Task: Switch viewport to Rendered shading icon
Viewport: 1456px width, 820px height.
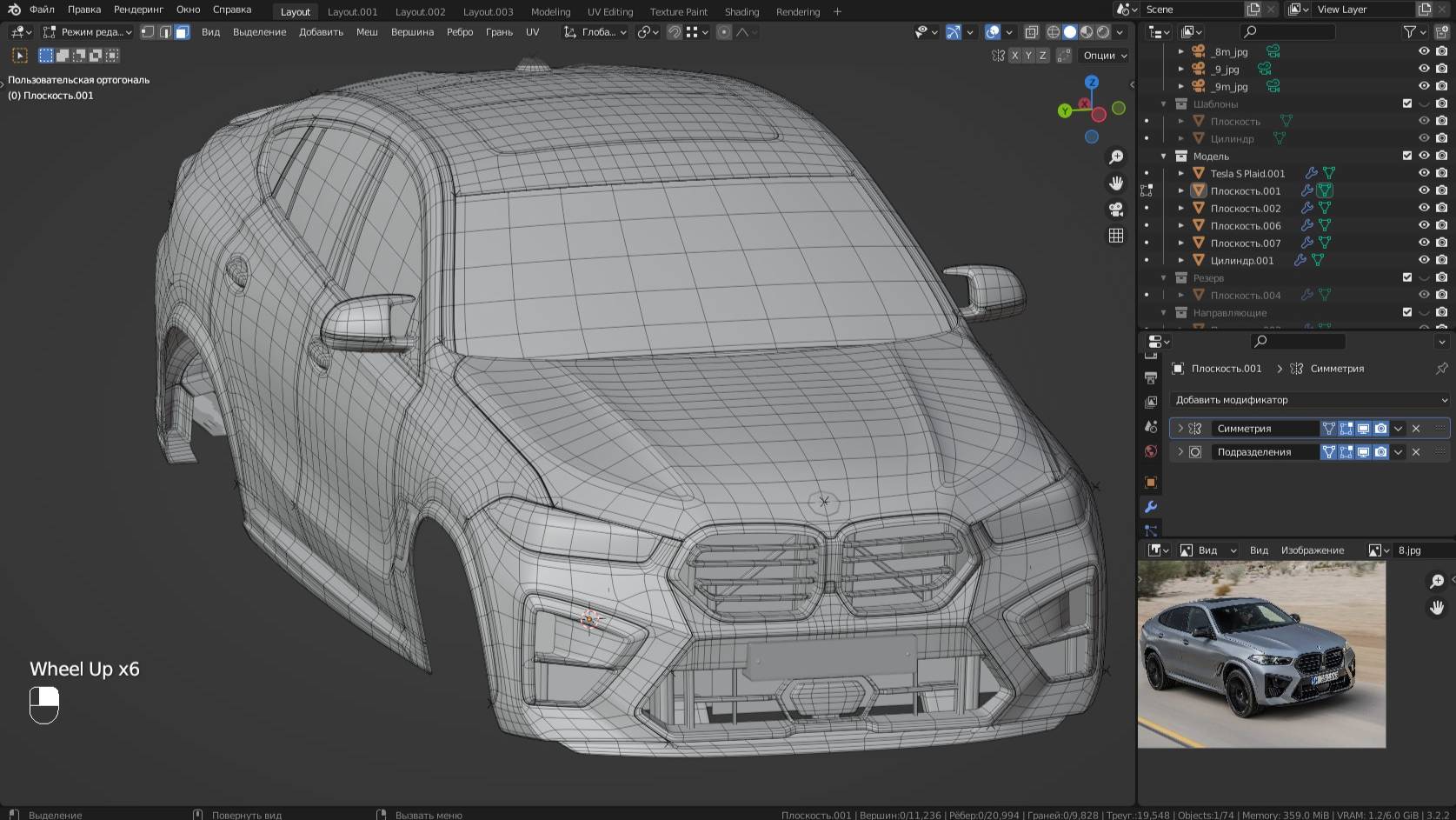Action: [1102, 32]
